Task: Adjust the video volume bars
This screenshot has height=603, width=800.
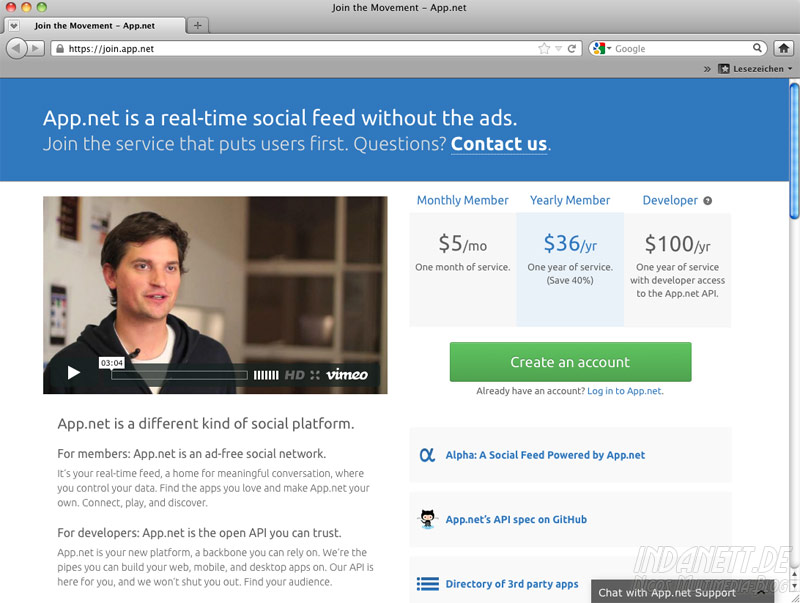Action: 266,375
